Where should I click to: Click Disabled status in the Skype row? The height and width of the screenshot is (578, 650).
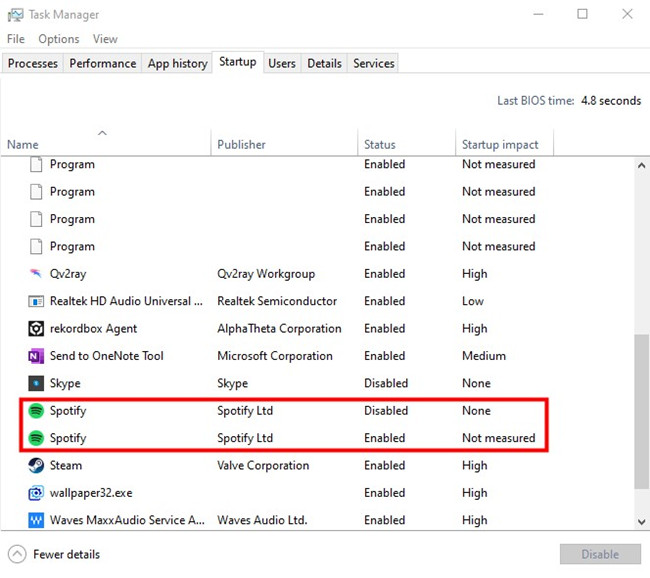(x=386, y=383)
